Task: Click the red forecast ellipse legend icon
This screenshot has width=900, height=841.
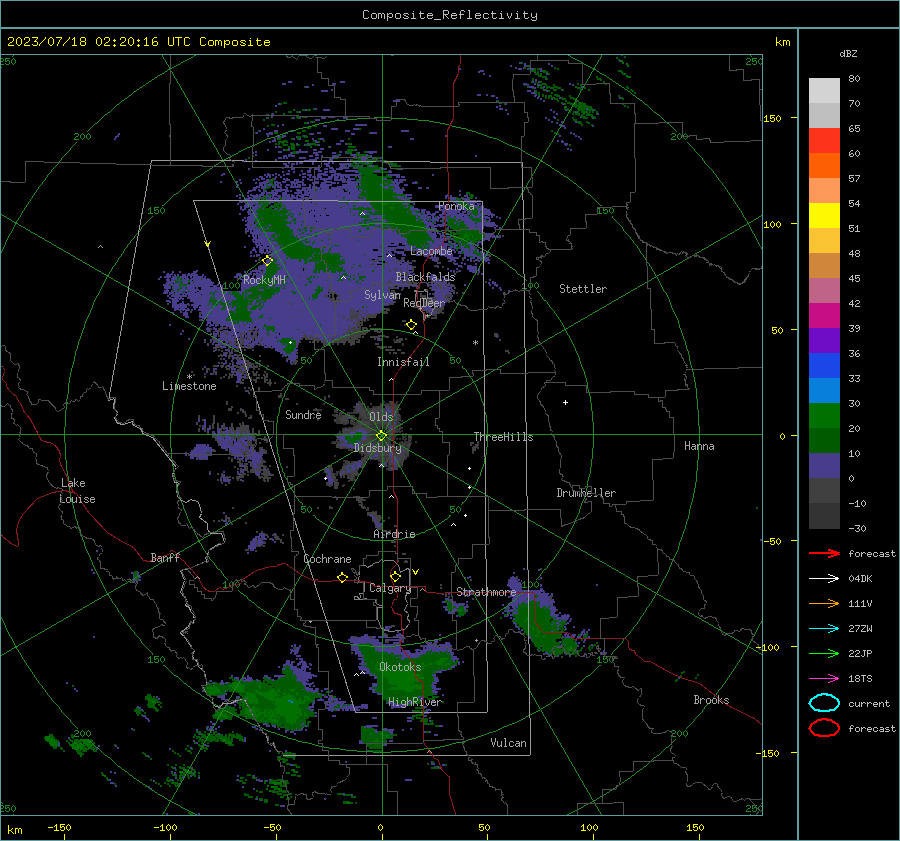Action: 824,728
